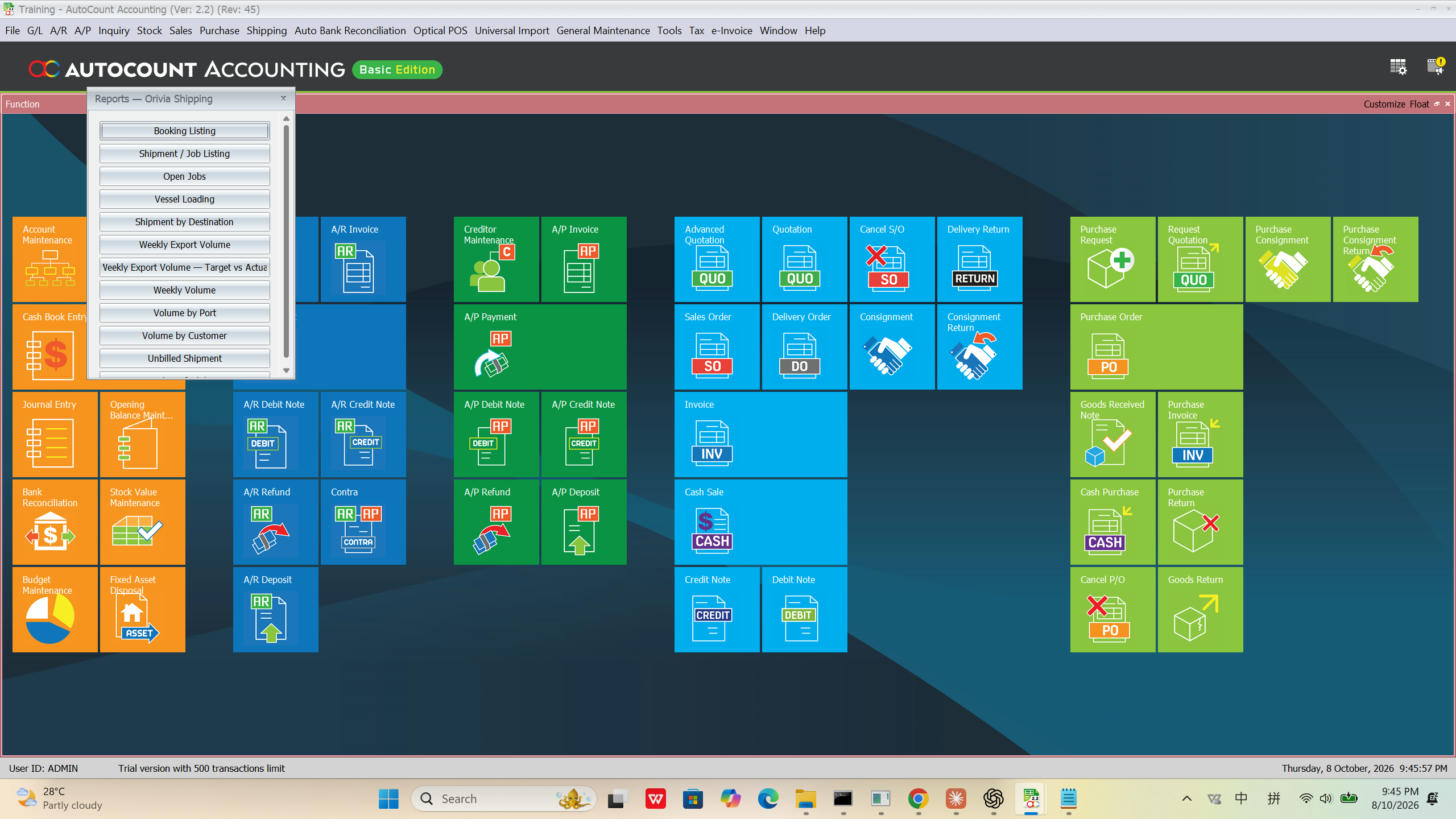Open the Consignment Return tile
The width and height of the screenshot is (1456, 819).
tap(979, 346)
